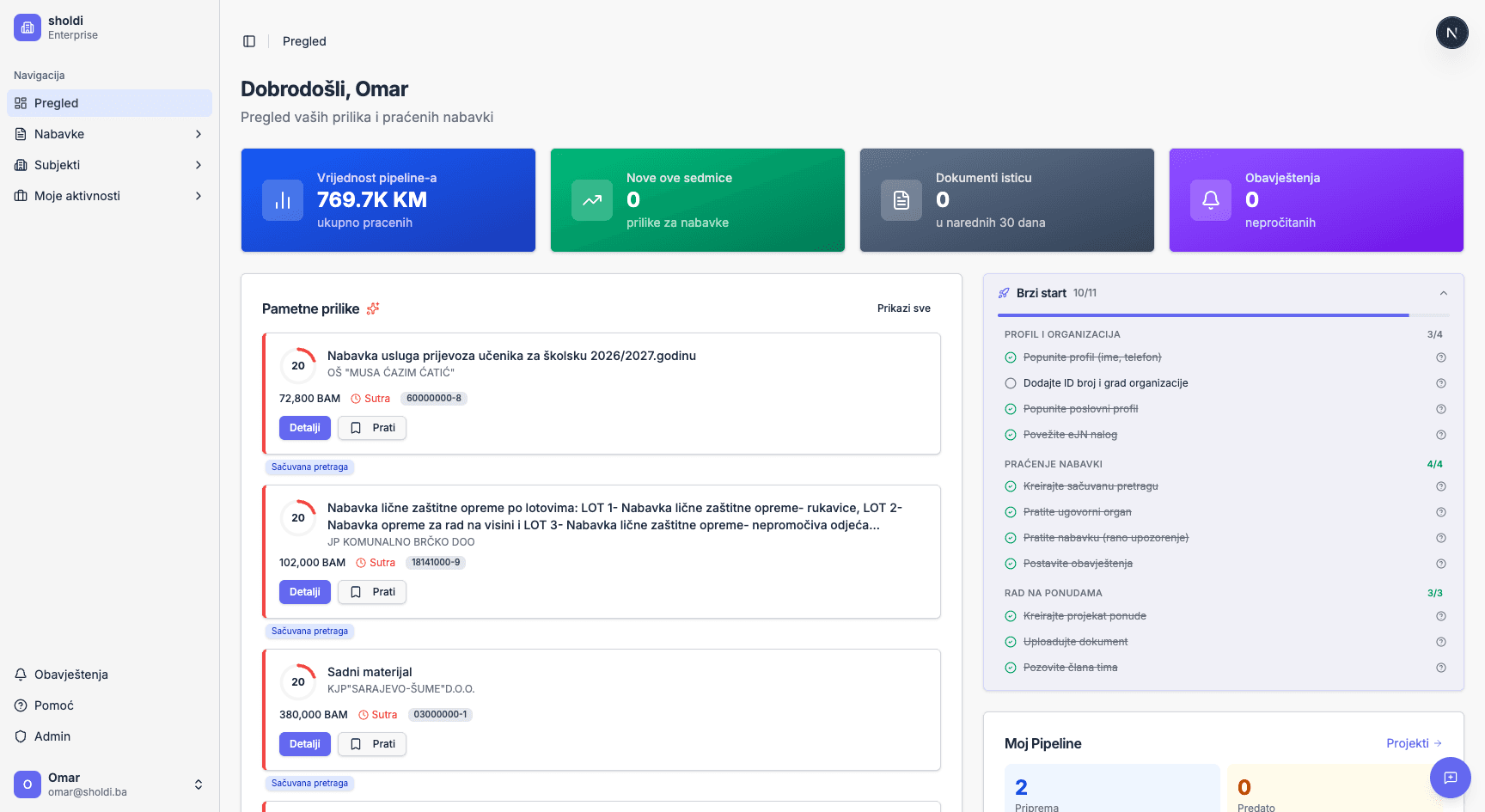Check the Dodajte ID broj i grad organizacije task

click(x=1011, y=383)
